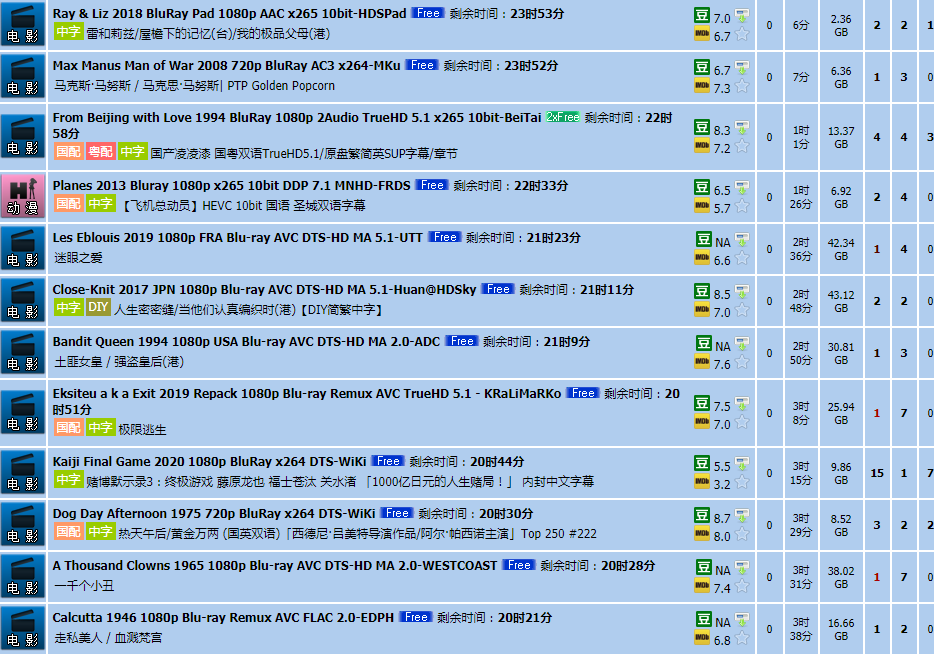This screenshot has height=654, width=934.
Task: Click the 3时38分 time cell for Calcutta 1946
Action: click(x=801, y=629)
